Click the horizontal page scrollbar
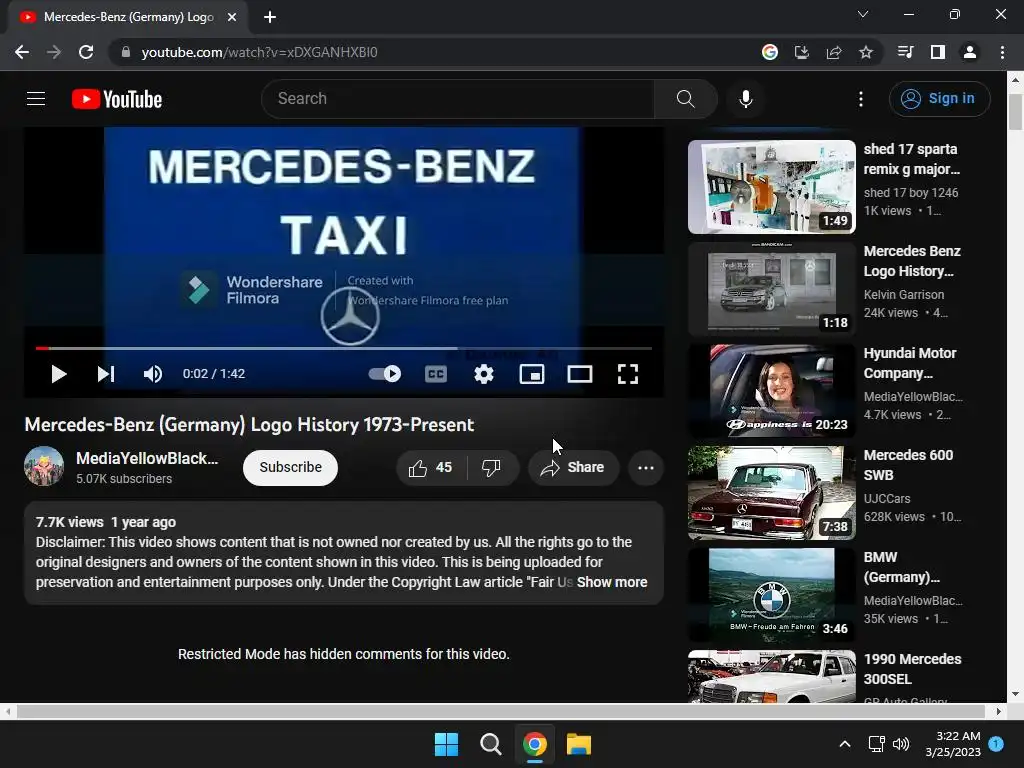The height and width of the screenshot is (768, 1024). 500,711
